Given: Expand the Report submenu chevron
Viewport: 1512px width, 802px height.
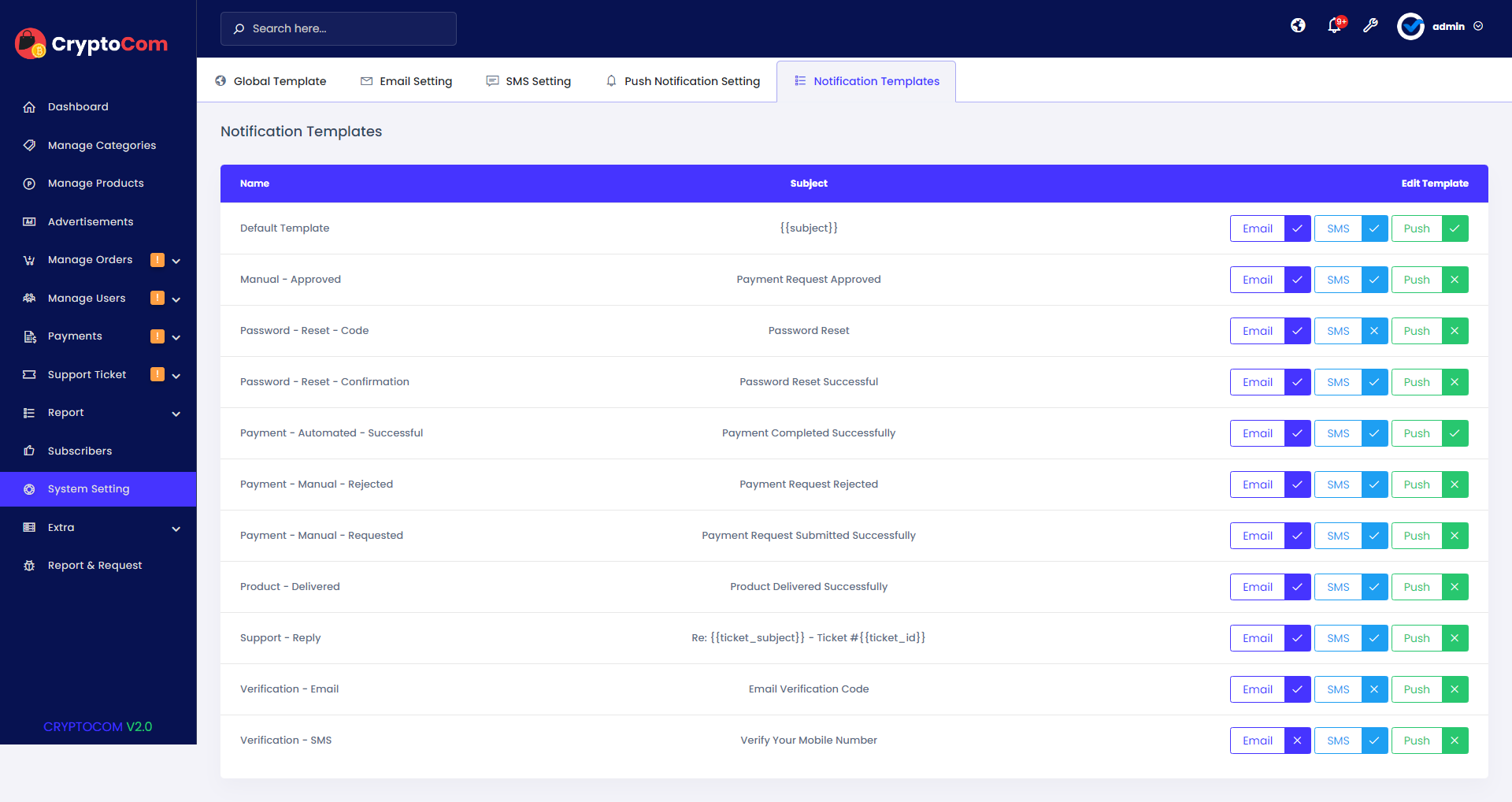Looking at the screenshot, I should (176, 414).
